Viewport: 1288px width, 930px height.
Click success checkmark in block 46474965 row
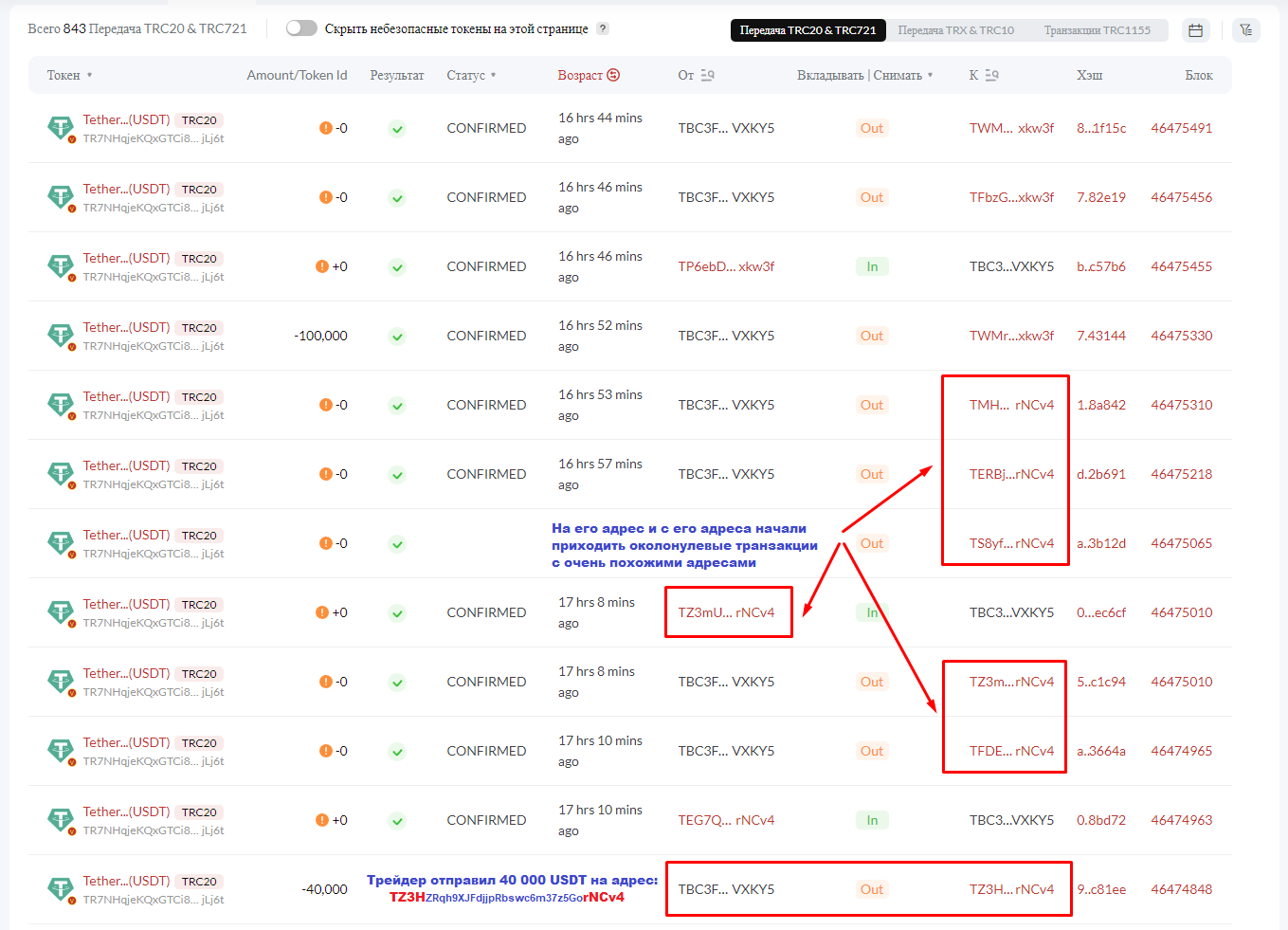click(397, 752)
